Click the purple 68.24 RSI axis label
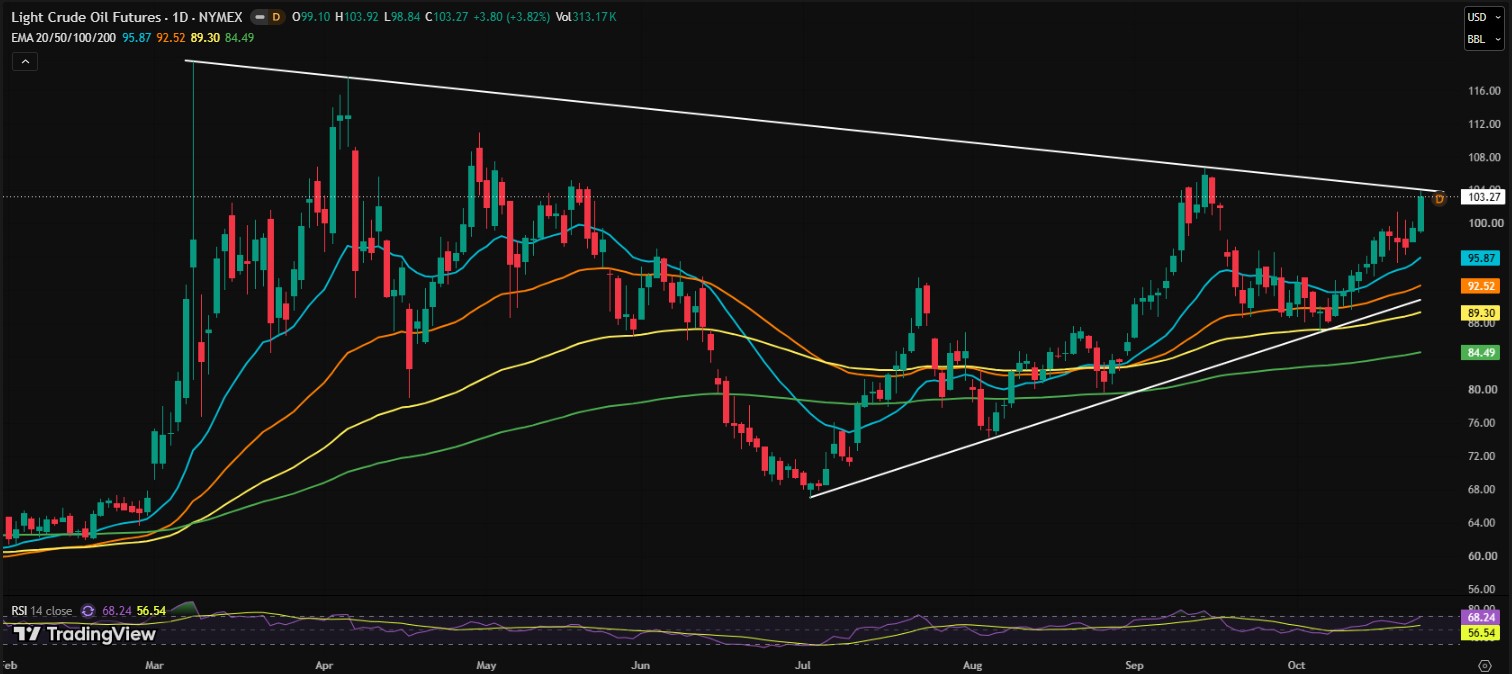Image resolution: width=1512 pixels, height=674 pixels. click(x=1479, y=616)
